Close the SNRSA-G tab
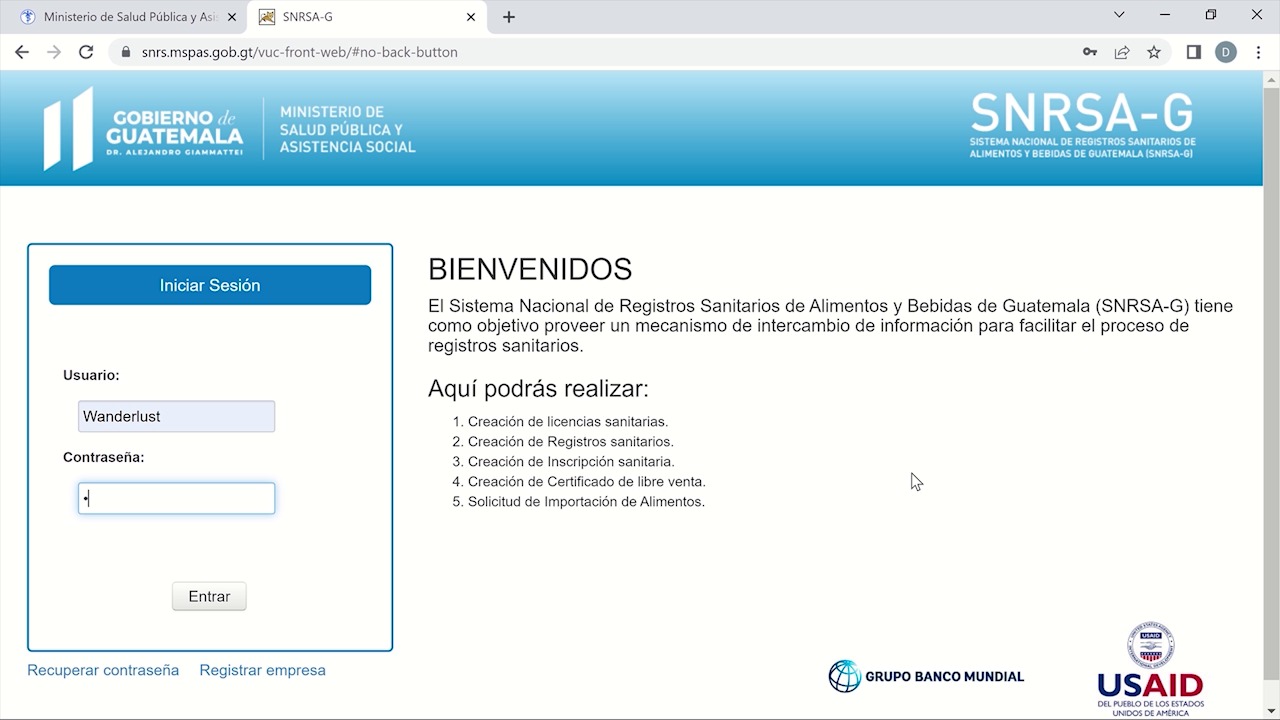 [471, 17]
